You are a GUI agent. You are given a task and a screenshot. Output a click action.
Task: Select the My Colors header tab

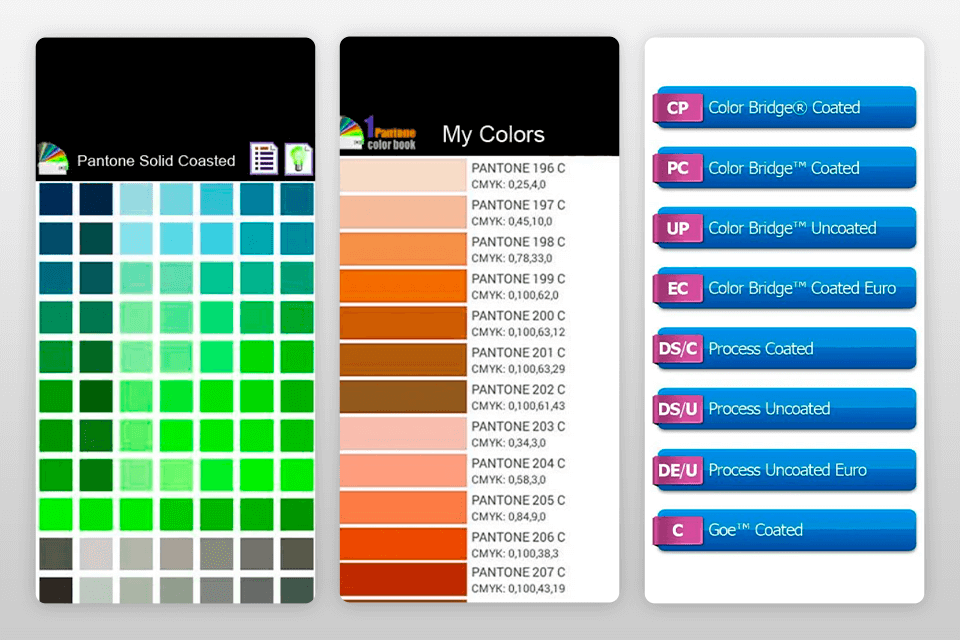pos(494,134)
